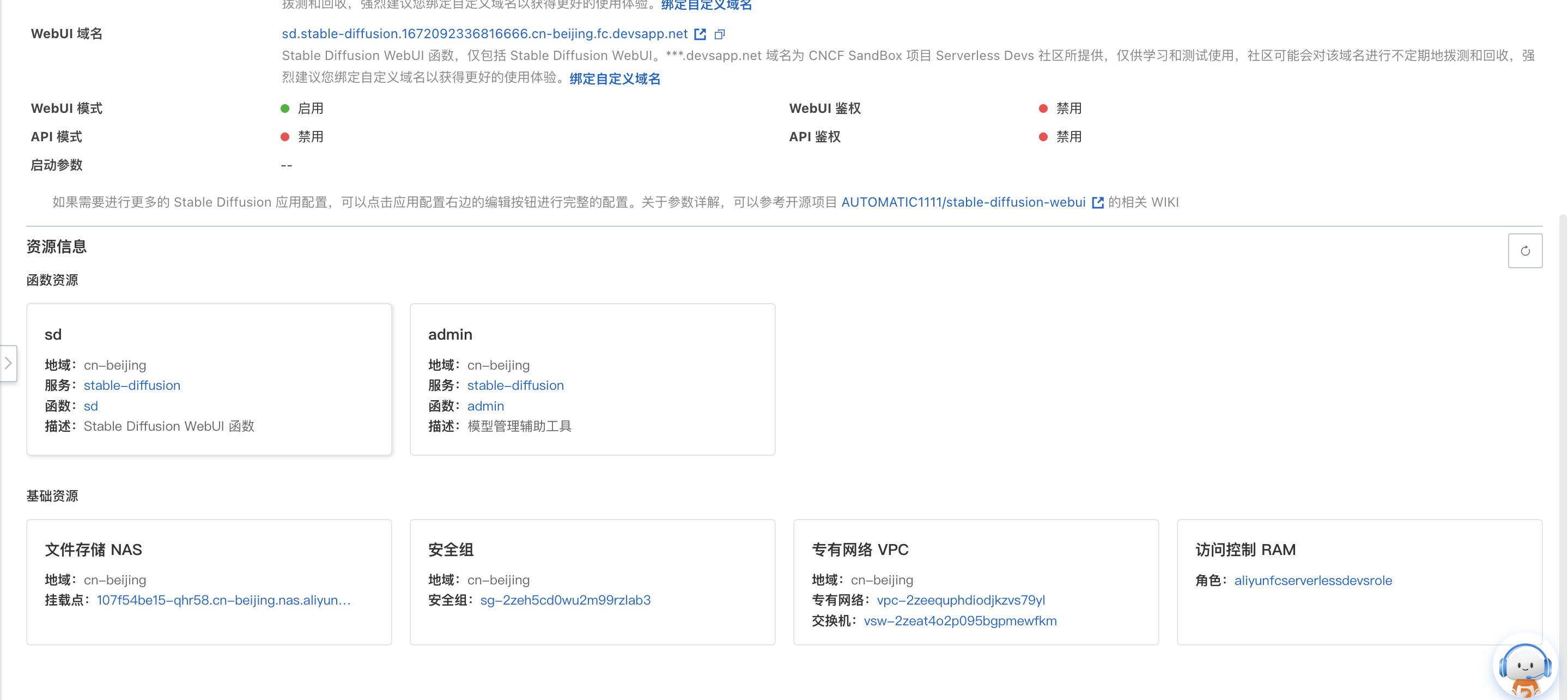The image size is (1568, 700).
Task: Open sd.stable-diffusion devsapp.net domain link
Action: 484,33
